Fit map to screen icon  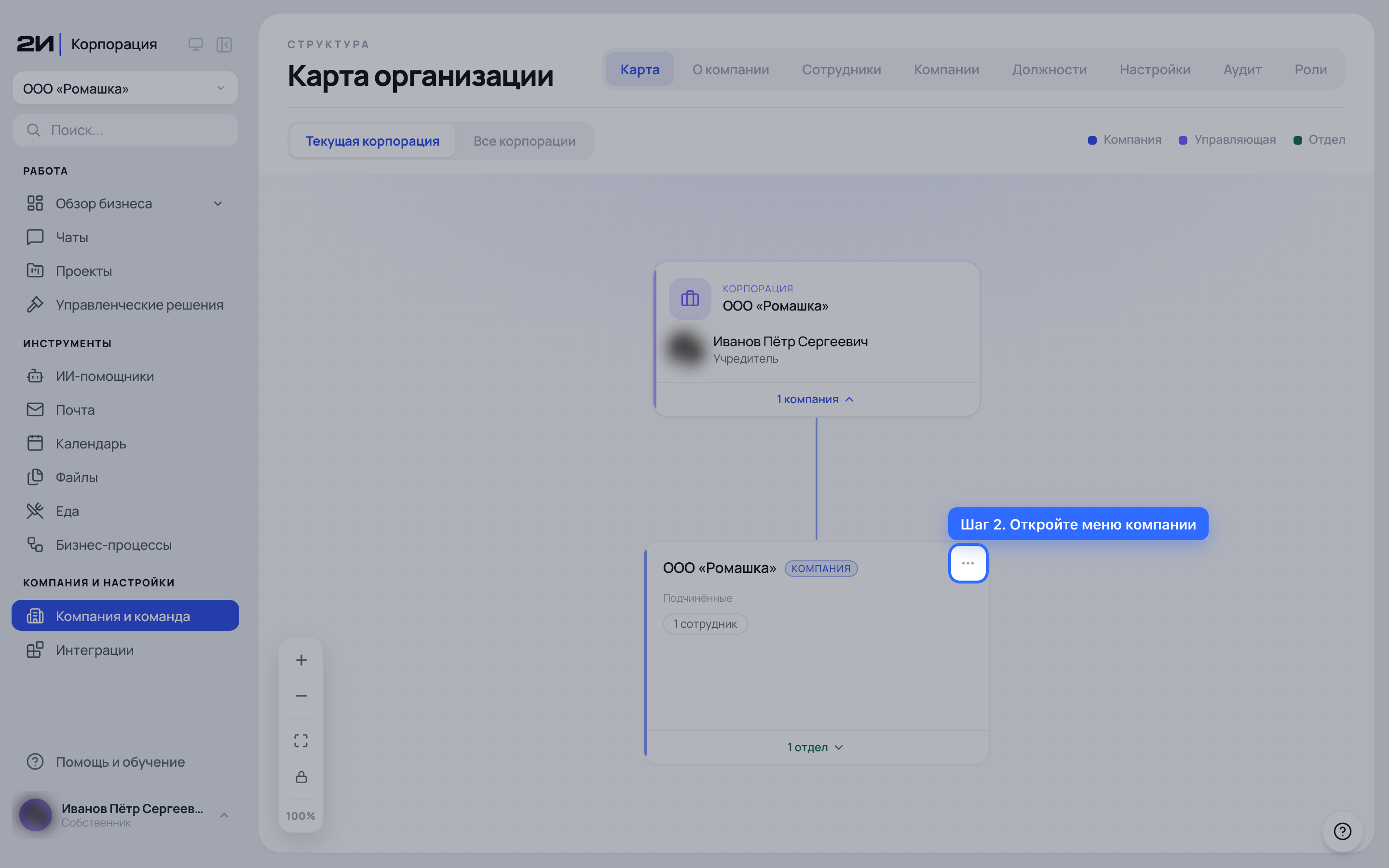(301, 741)
